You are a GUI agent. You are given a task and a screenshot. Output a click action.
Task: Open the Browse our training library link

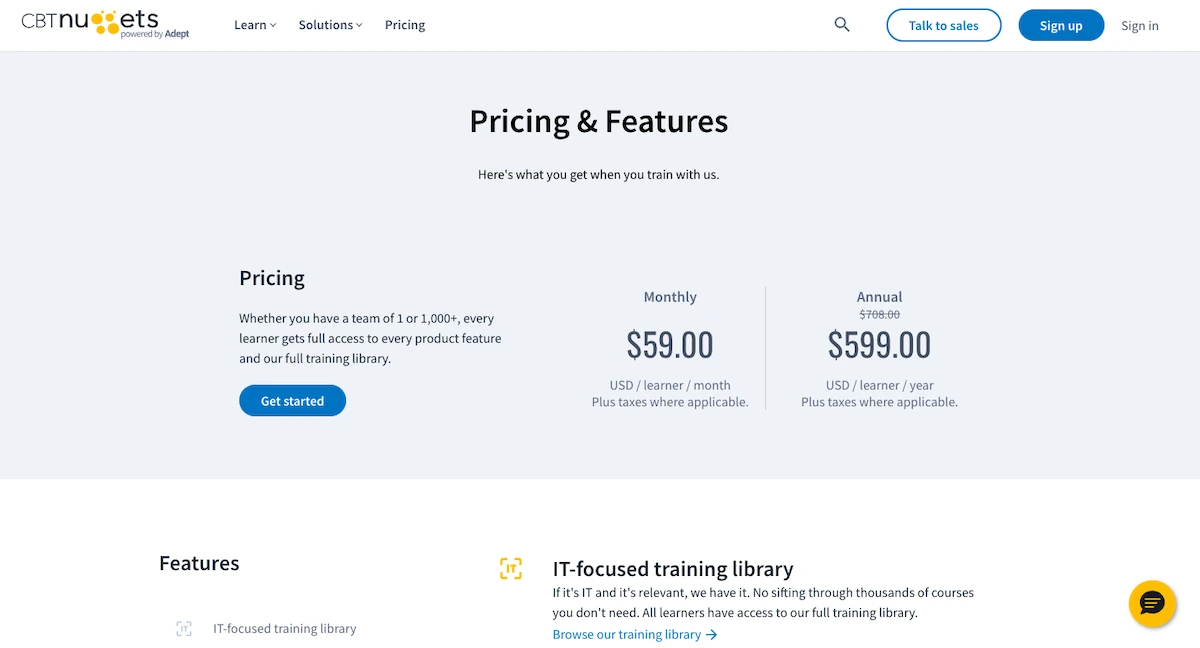627,635
